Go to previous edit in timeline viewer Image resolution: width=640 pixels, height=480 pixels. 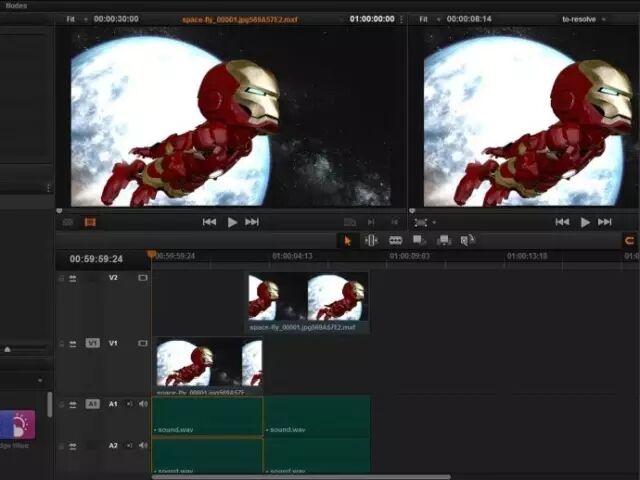click(562, 222)
